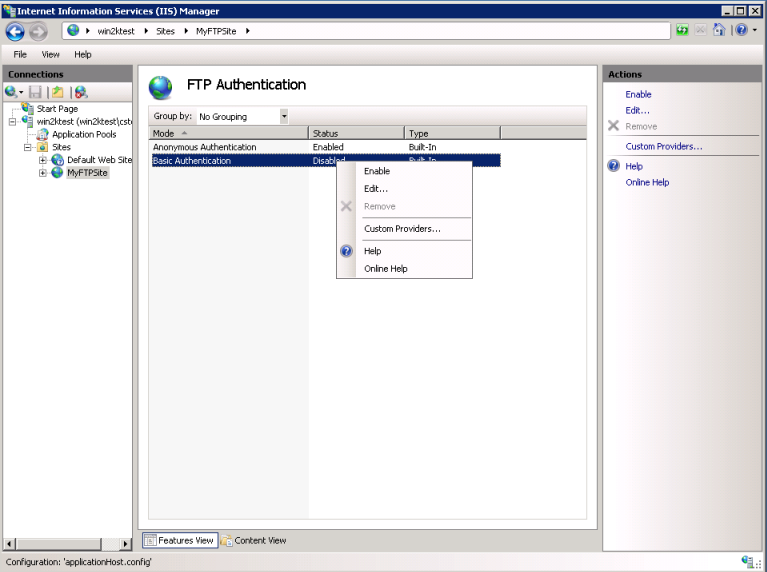Image resolution: width=767 pixels, height=572 pixels.
Task: Sort by the Type column header
Action: click(453, 133)
